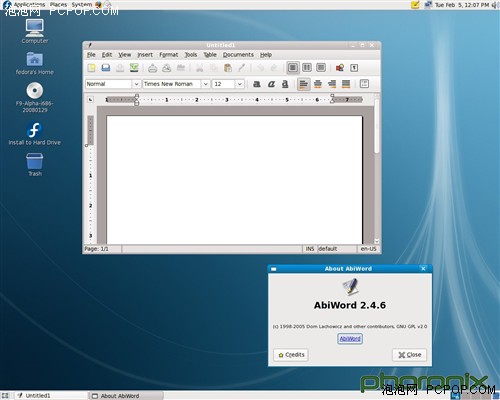The image size is (500, 400).
Task: Open the View menu
Action: (124, 55)
